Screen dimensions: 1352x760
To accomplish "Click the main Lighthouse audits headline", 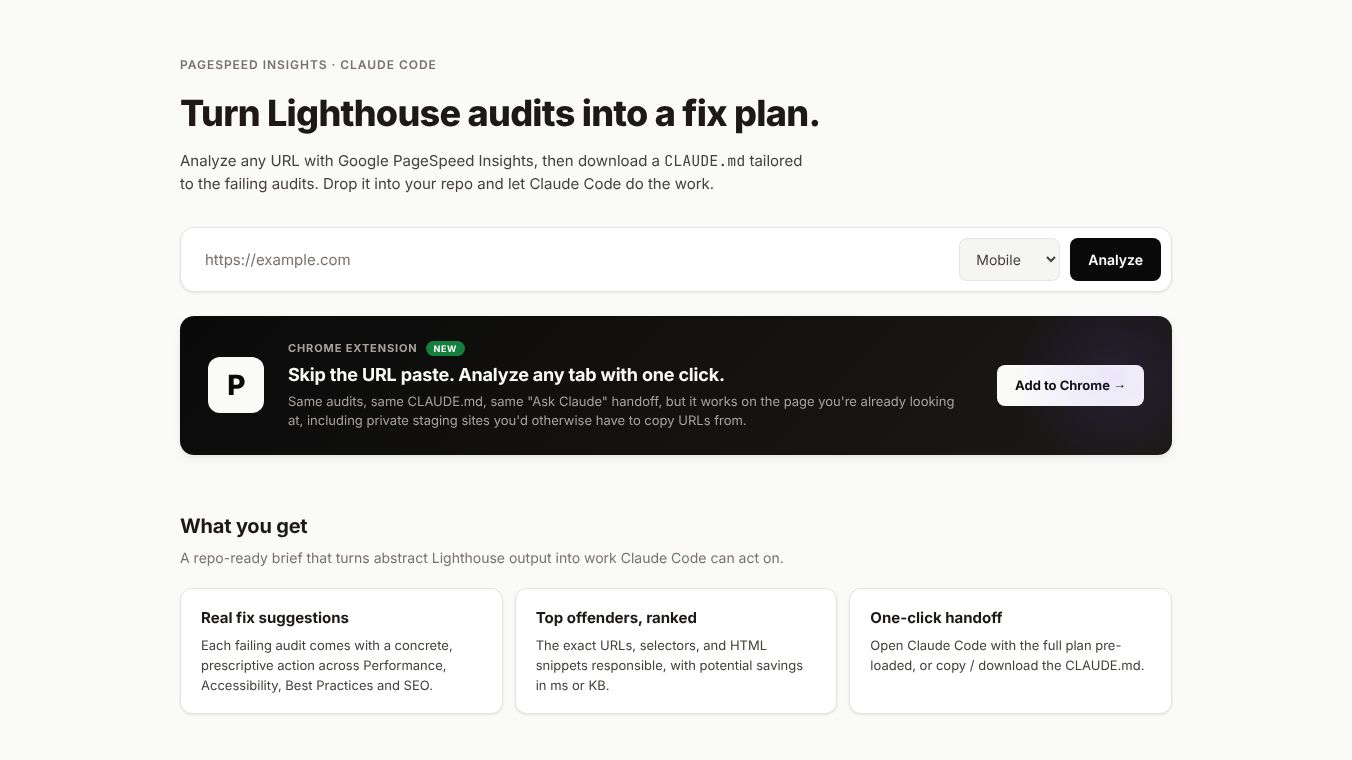I will 499,114.
